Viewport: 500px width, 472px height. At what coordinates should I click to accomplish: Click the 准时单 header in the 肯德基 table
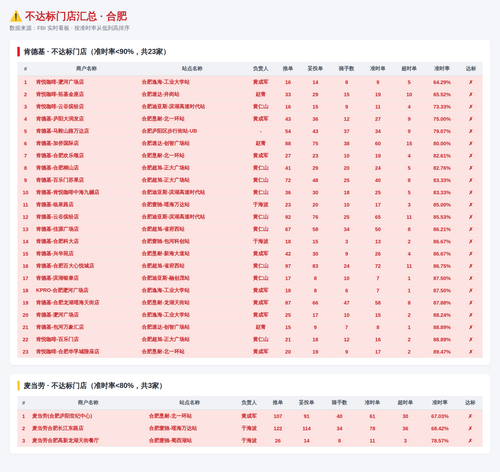(378, 69)
